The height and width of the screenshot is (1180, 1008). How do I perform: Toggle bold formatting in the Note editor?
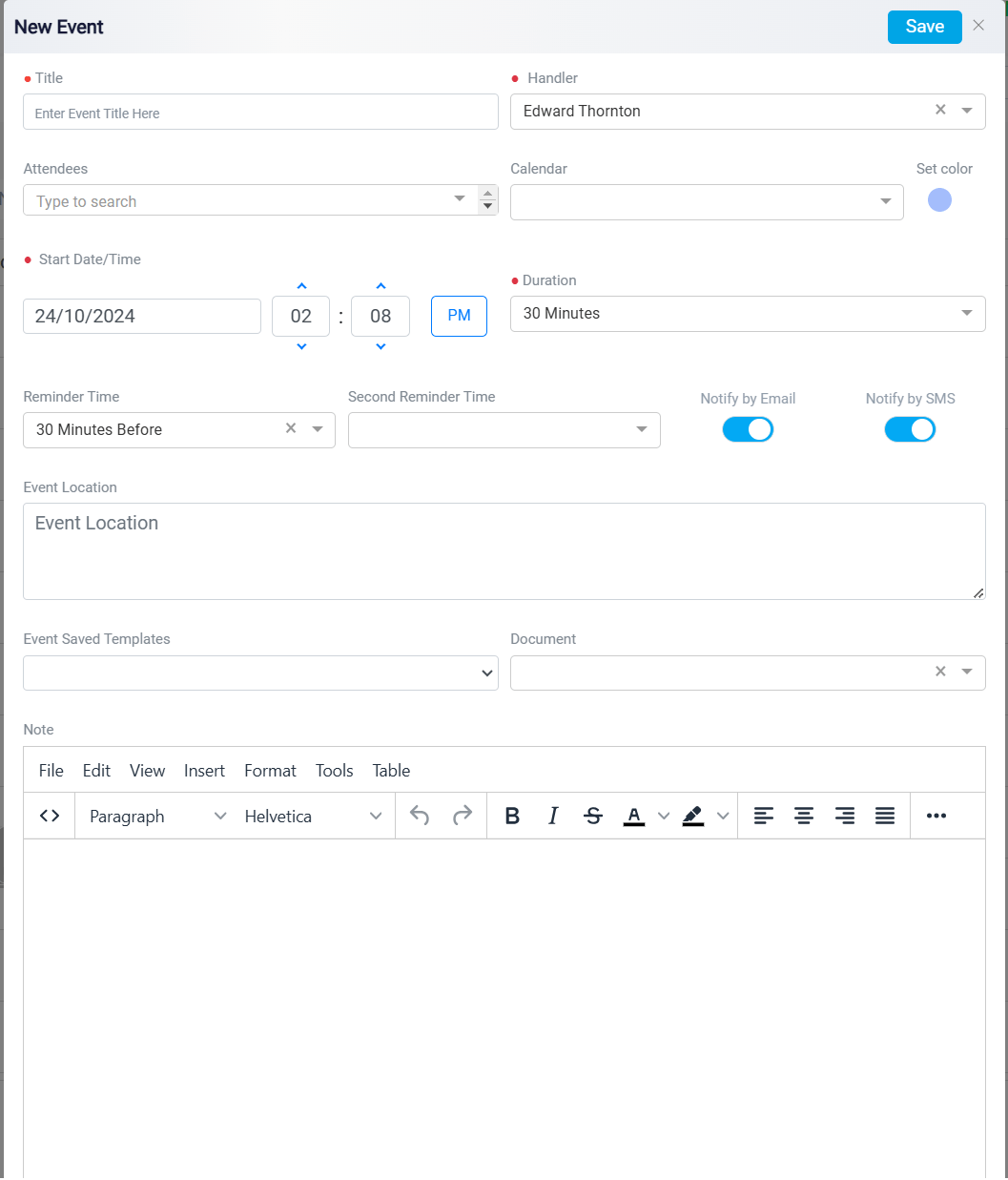click(512, 816)
